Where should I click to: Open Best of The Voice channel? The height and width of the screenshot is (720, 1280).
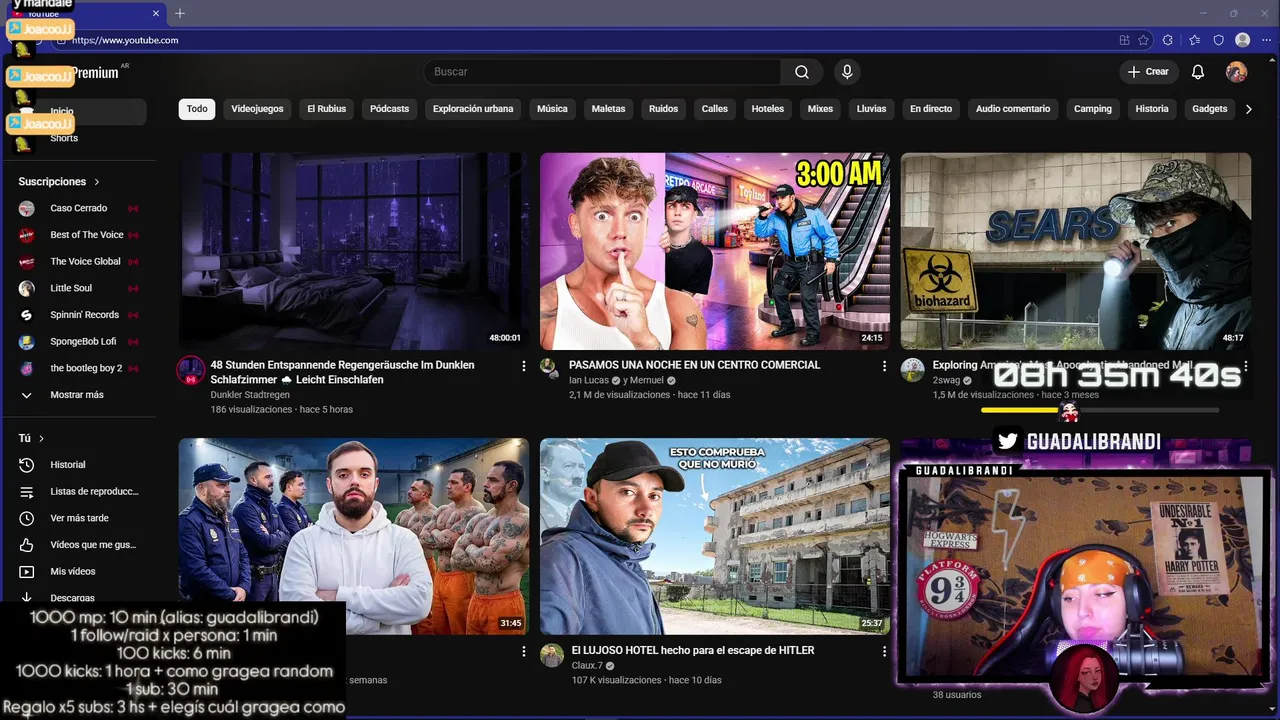point(78,235)
